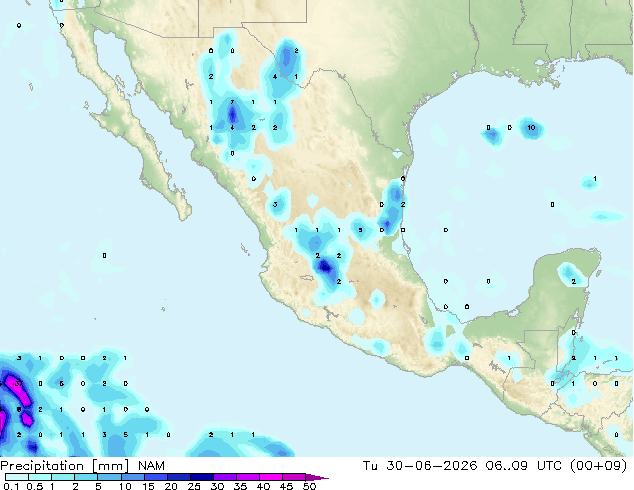Click the legend label '35'
The image size is (634, 490).
coord(240,486)
